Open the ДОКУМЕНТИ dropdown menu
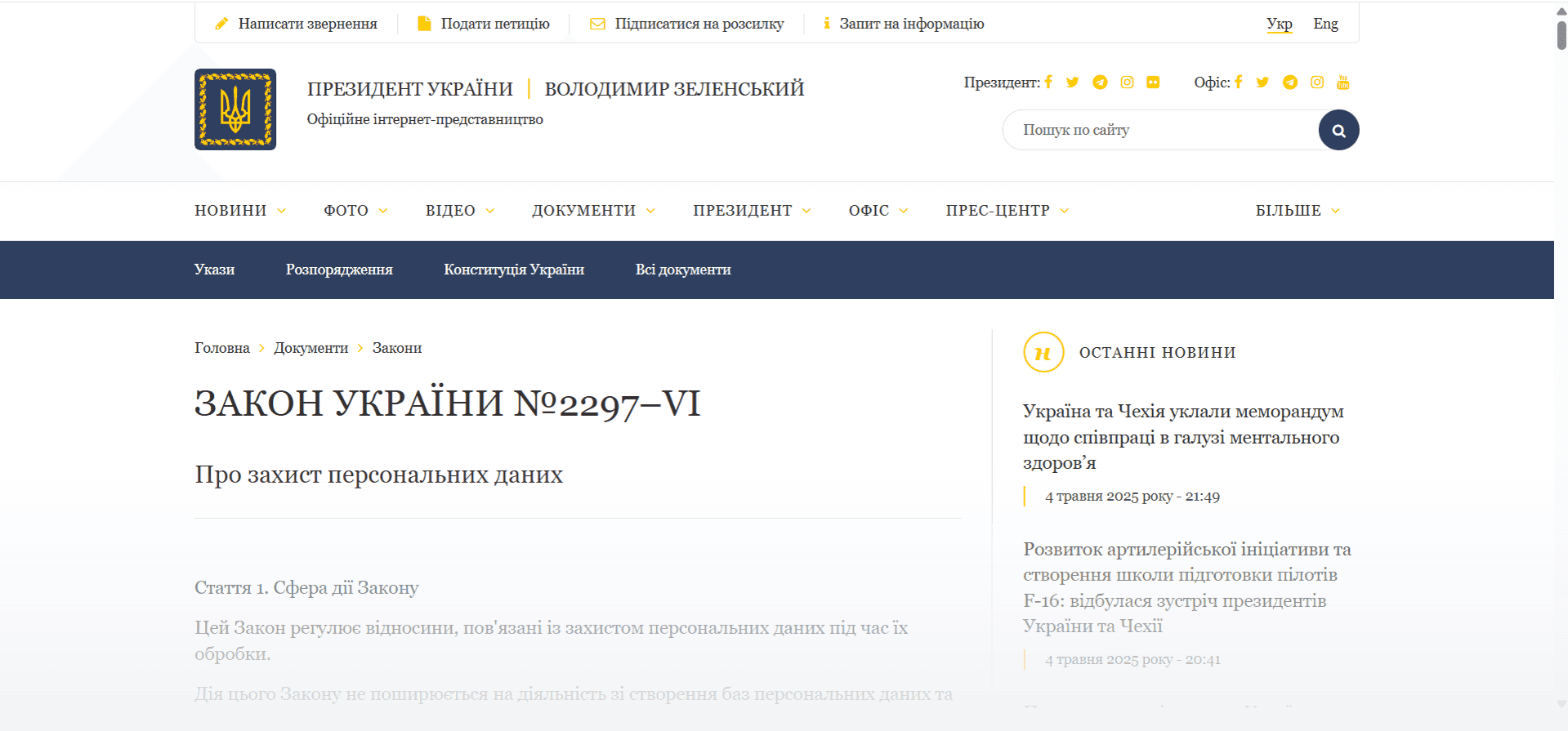This screenshot has width=1568, height=731. pos(593,211)
